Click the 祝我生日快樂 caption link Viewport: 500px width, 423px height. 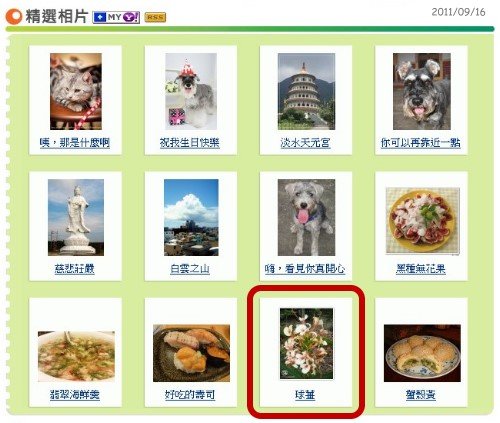(189, 143)
